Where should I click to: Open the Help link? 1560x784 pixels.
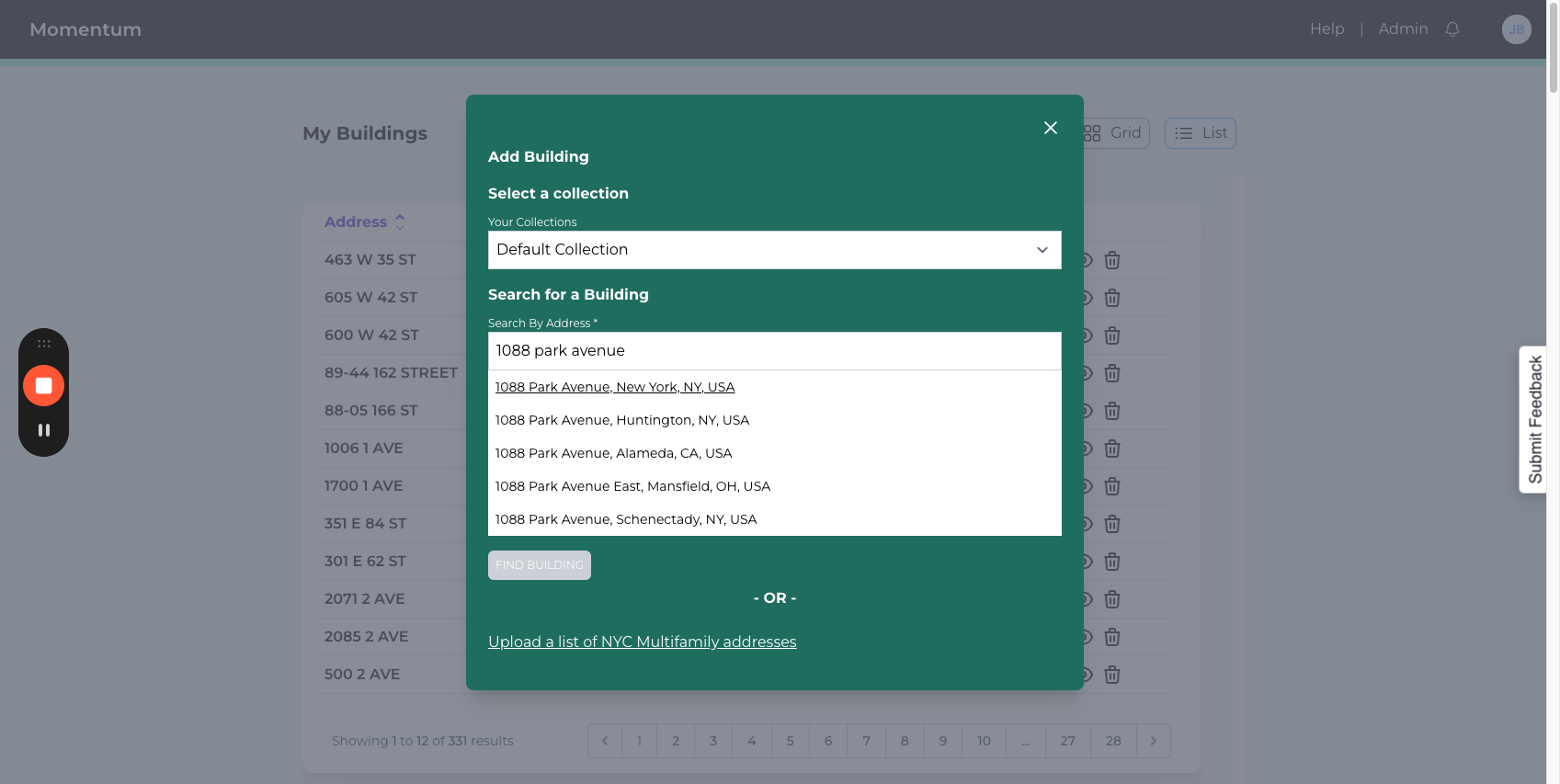point(1327,28)
